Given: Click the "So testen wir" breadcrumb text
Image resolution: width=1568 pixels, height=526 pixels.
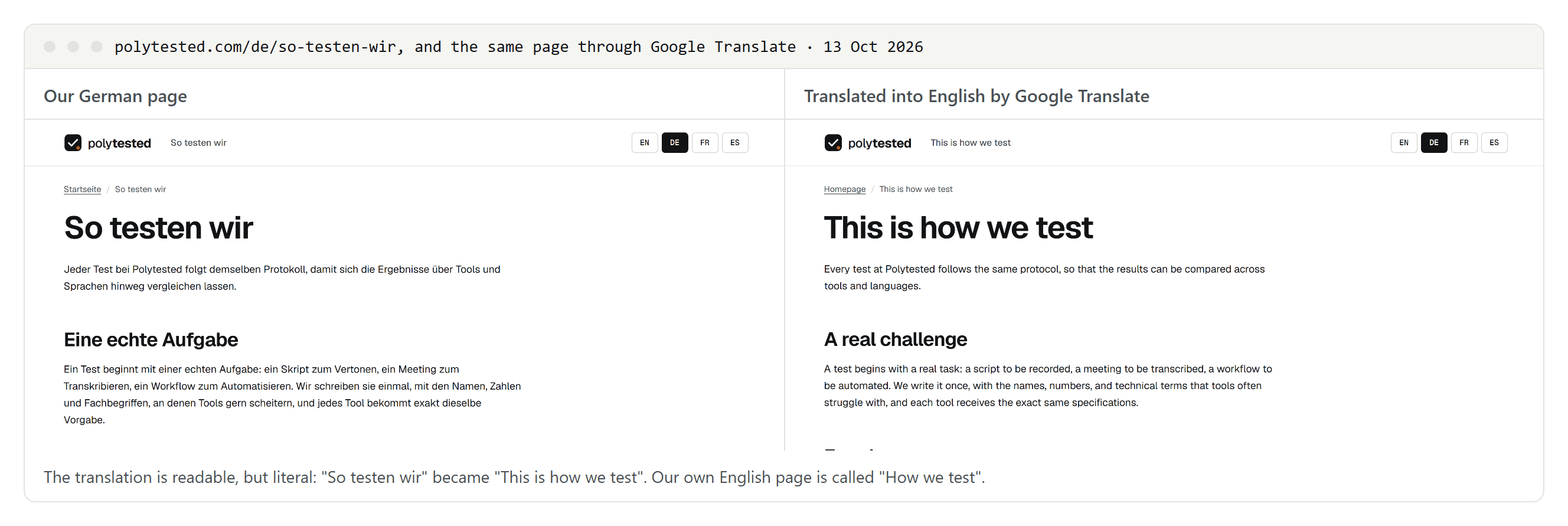Looking at the screenshot, I should tap(141, 190).
